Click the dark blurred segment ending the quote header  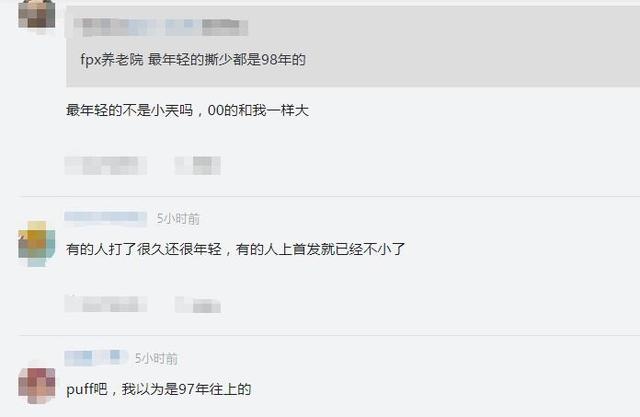pos(225,28)
